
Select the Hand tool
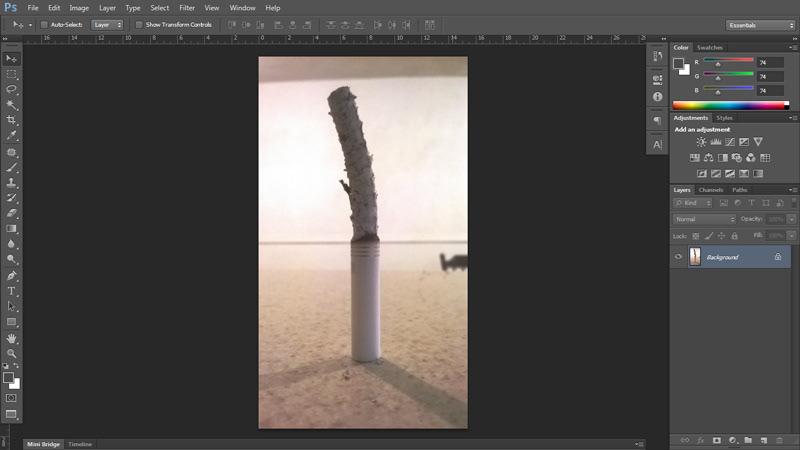coord(12,338)
